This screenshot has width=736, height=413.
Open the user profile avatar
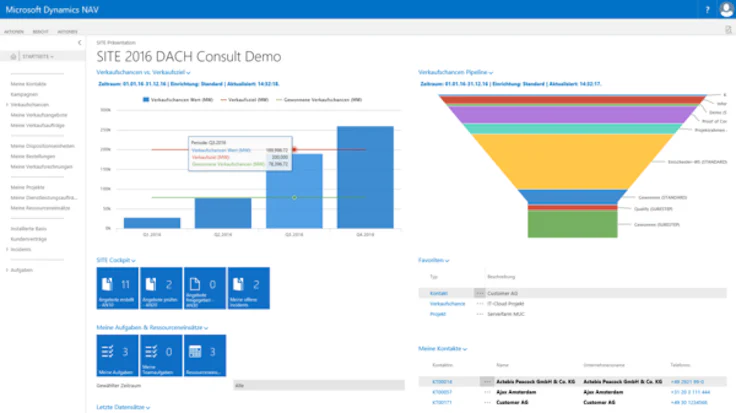point(727,9)
